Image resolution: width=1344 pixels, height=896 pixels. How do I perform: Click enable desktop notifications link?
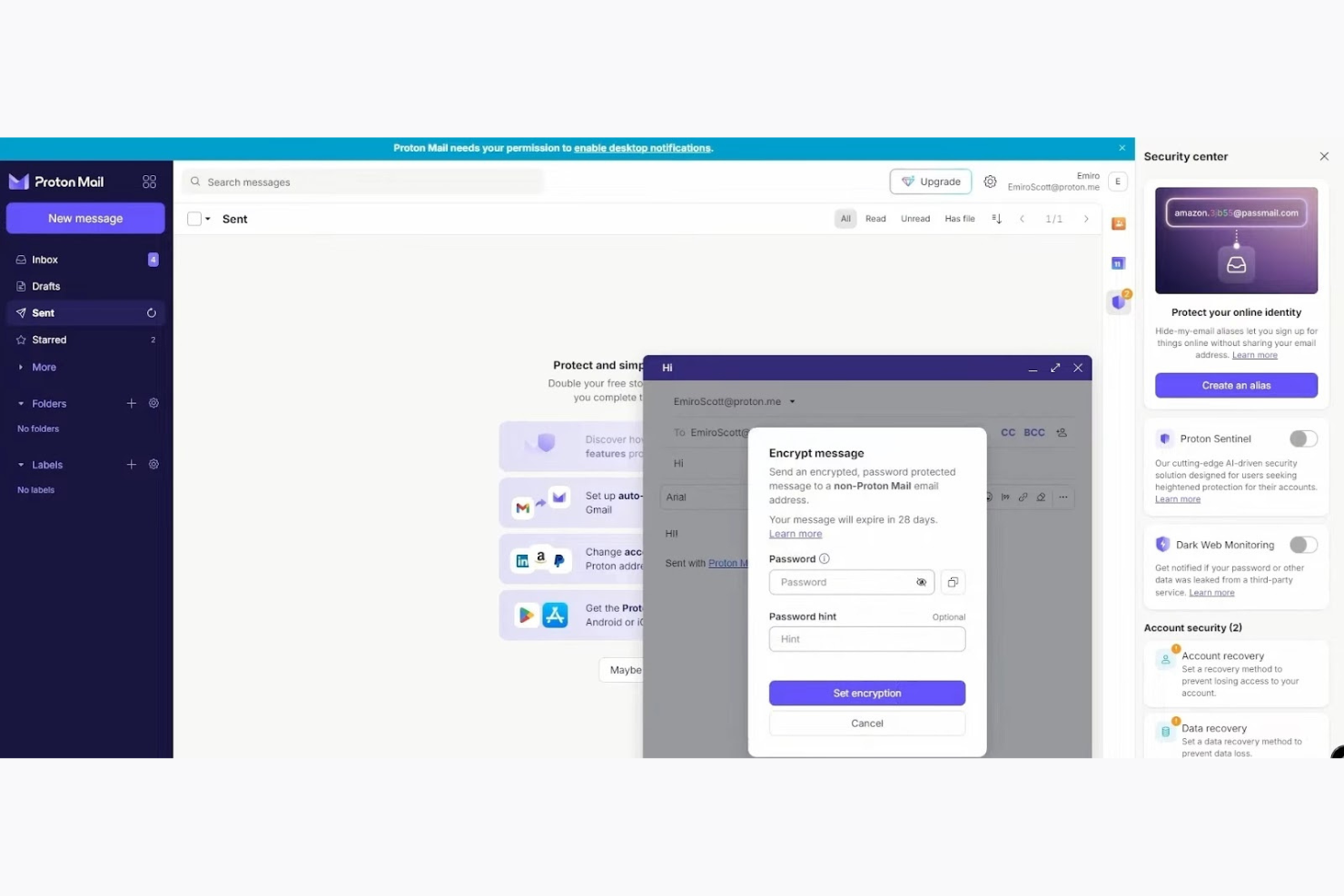[642, 148]
